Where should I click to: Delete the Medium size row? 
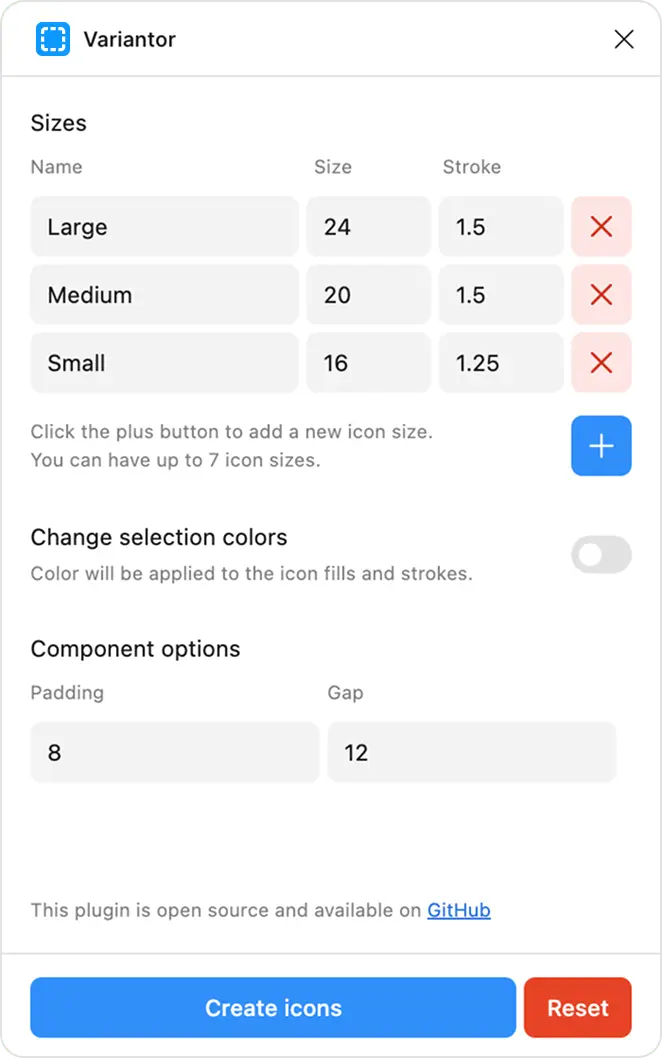point(601,295)
